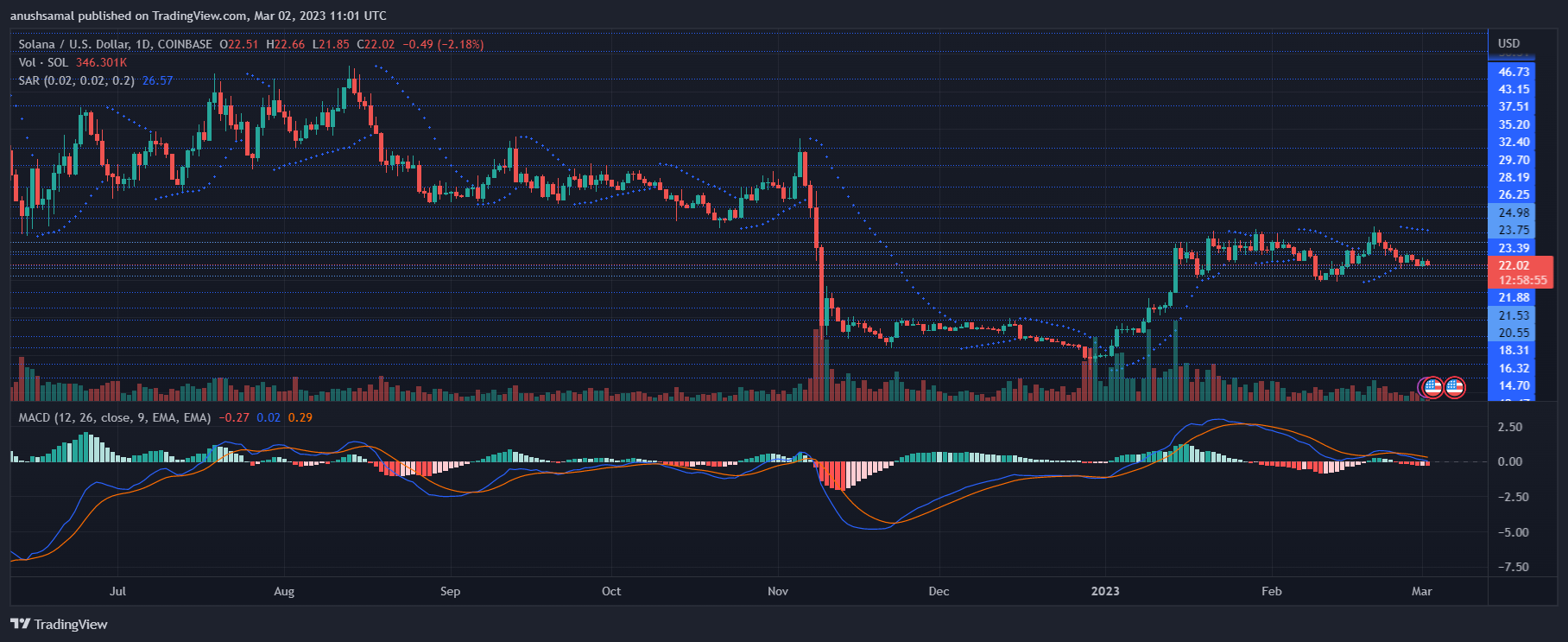
Task: Select the Solana / U.S. Dollar symbol title
Action: [116, 44]
